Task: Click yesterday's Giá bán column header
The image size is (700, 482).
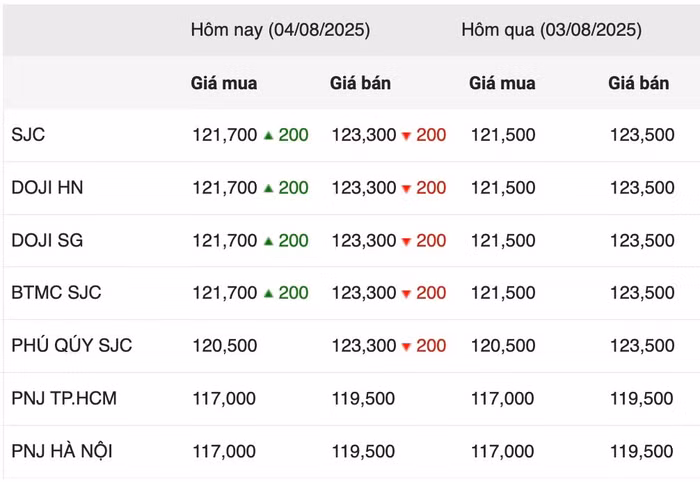Action: click(x=638, y=83)
